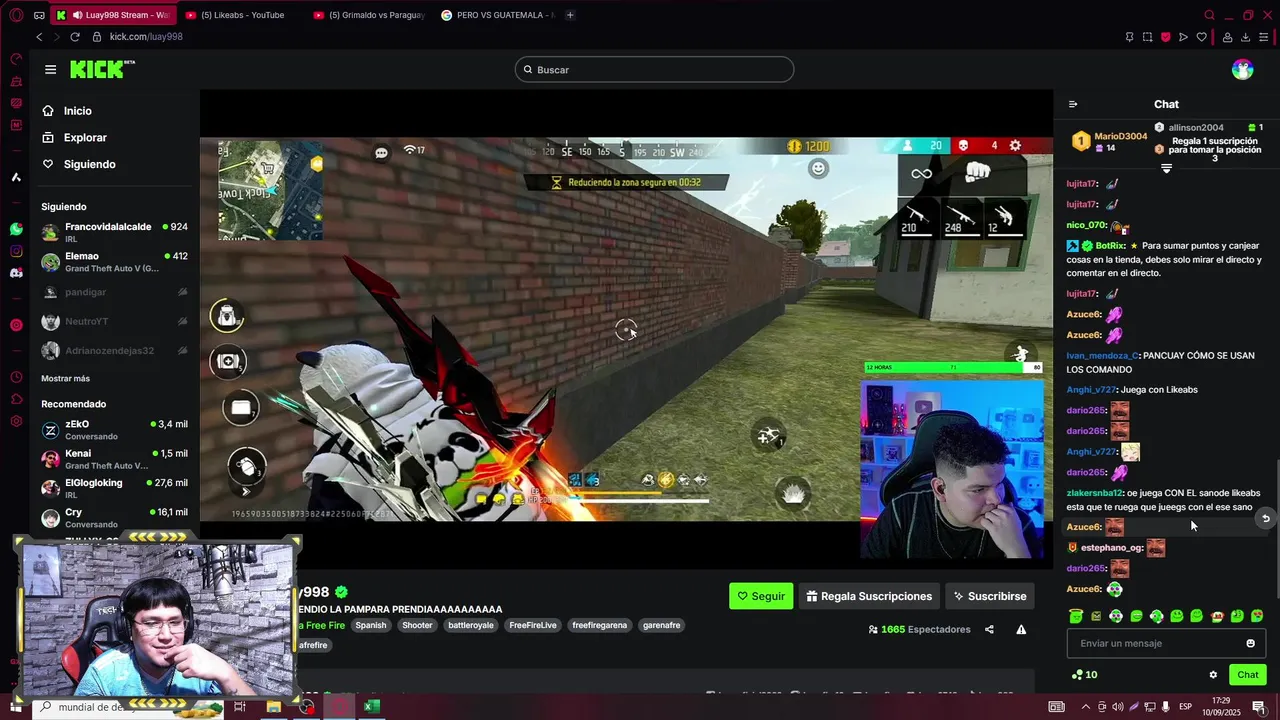Open NeutroYT offline channel
The height and width of the screenshot is (720, 1280).
coord(114,321)
